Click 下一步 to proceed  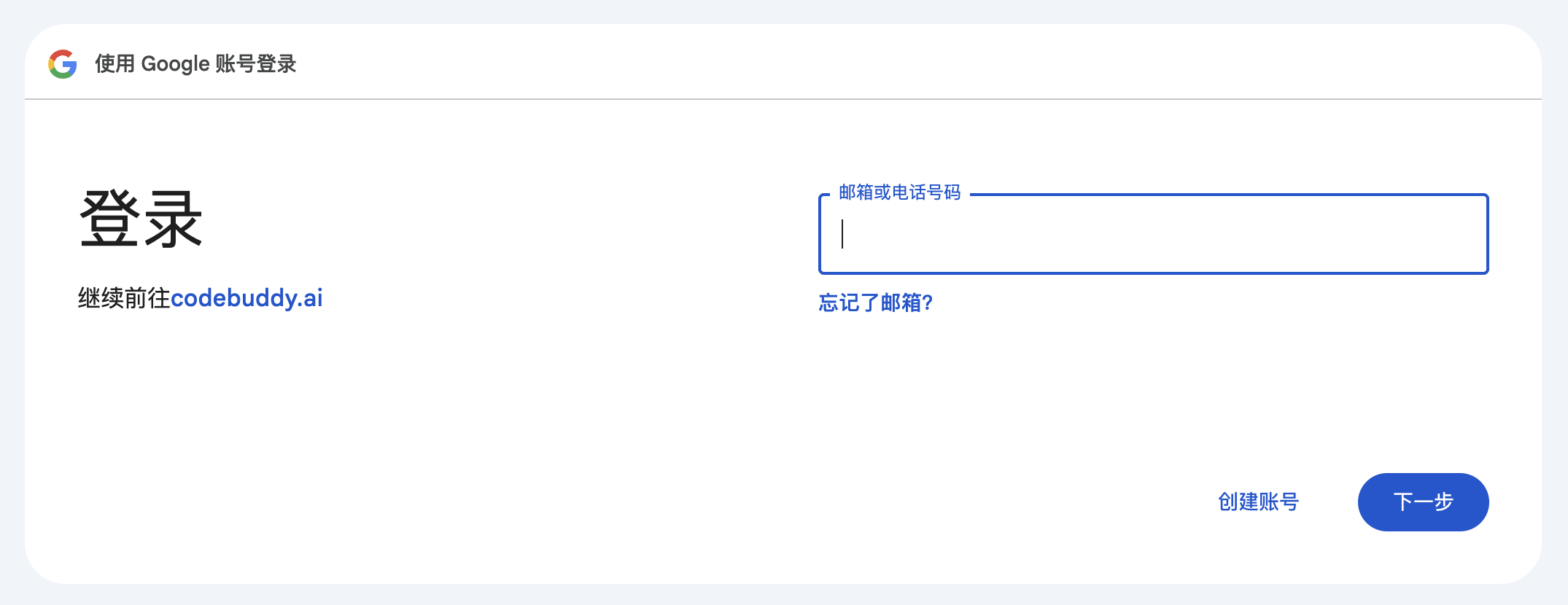(x=1422, y=501)
